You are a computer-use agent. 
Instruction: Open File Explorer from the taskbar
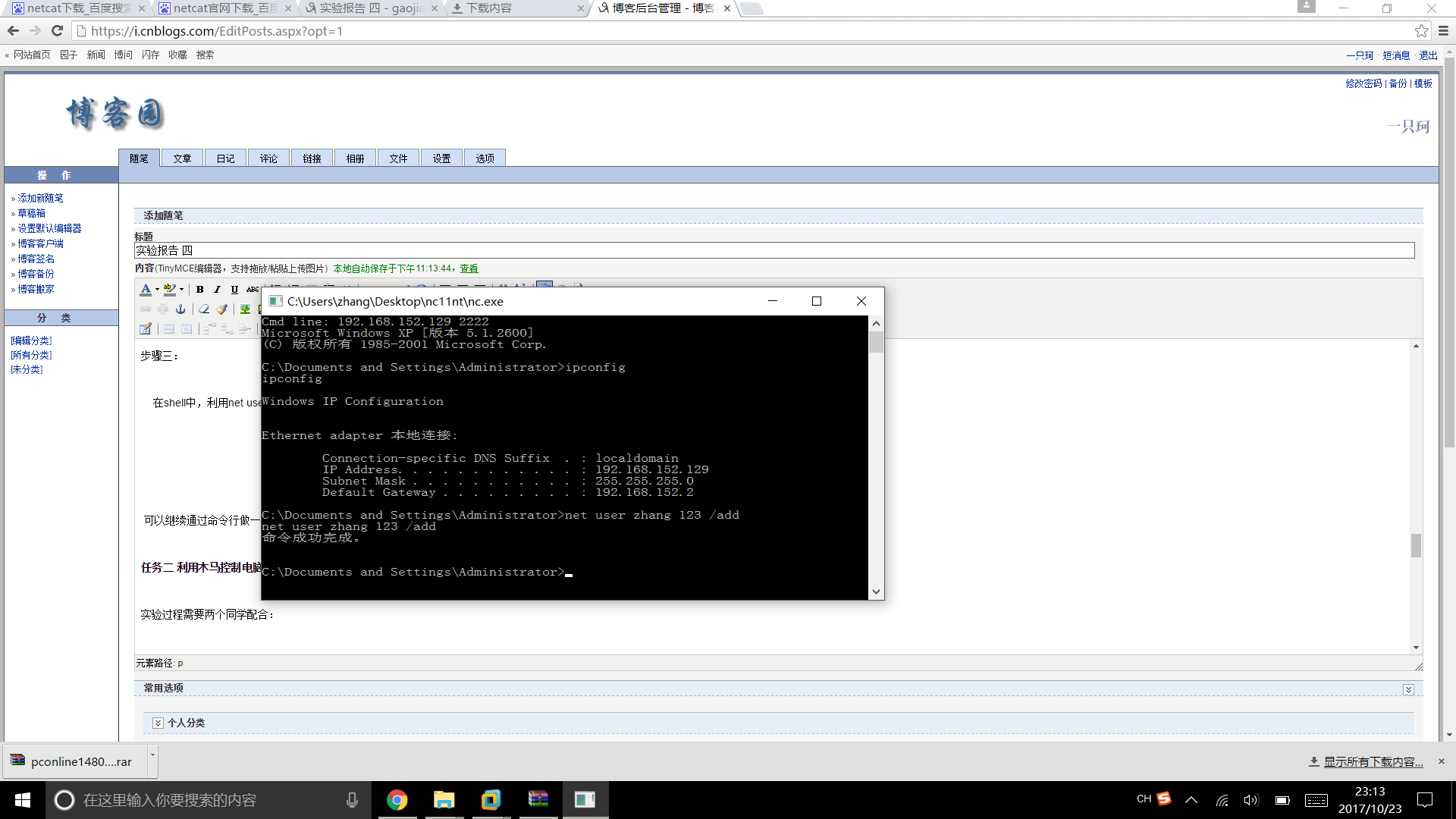tap(444, 800)
